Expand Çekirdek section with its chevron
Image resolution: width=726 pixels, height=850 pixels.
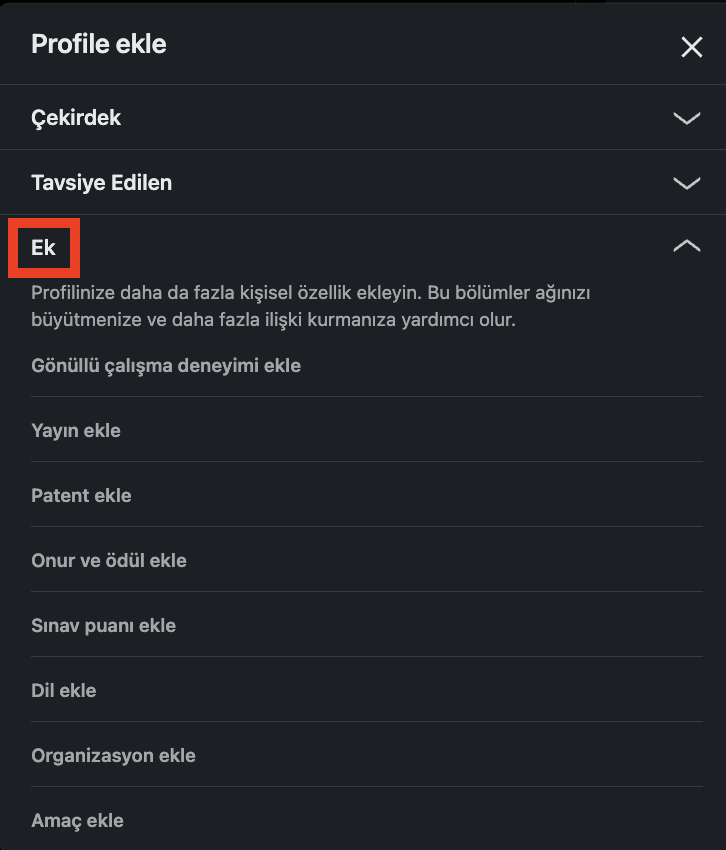pos(686,118)
